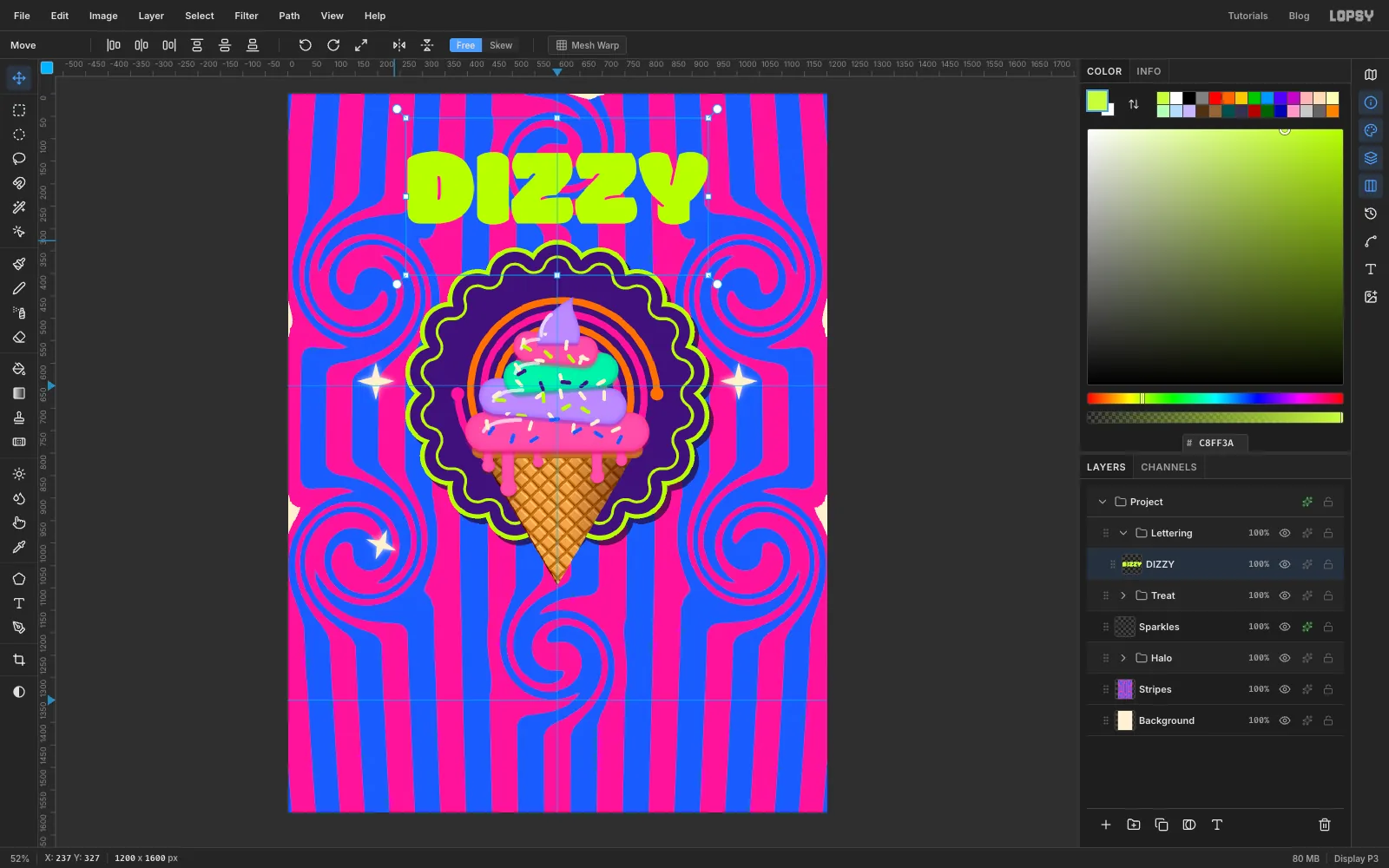This screenshot has width=1389, height=868.
Task: Choose the Clone Stamp tool
Action: tap(19, 418)
